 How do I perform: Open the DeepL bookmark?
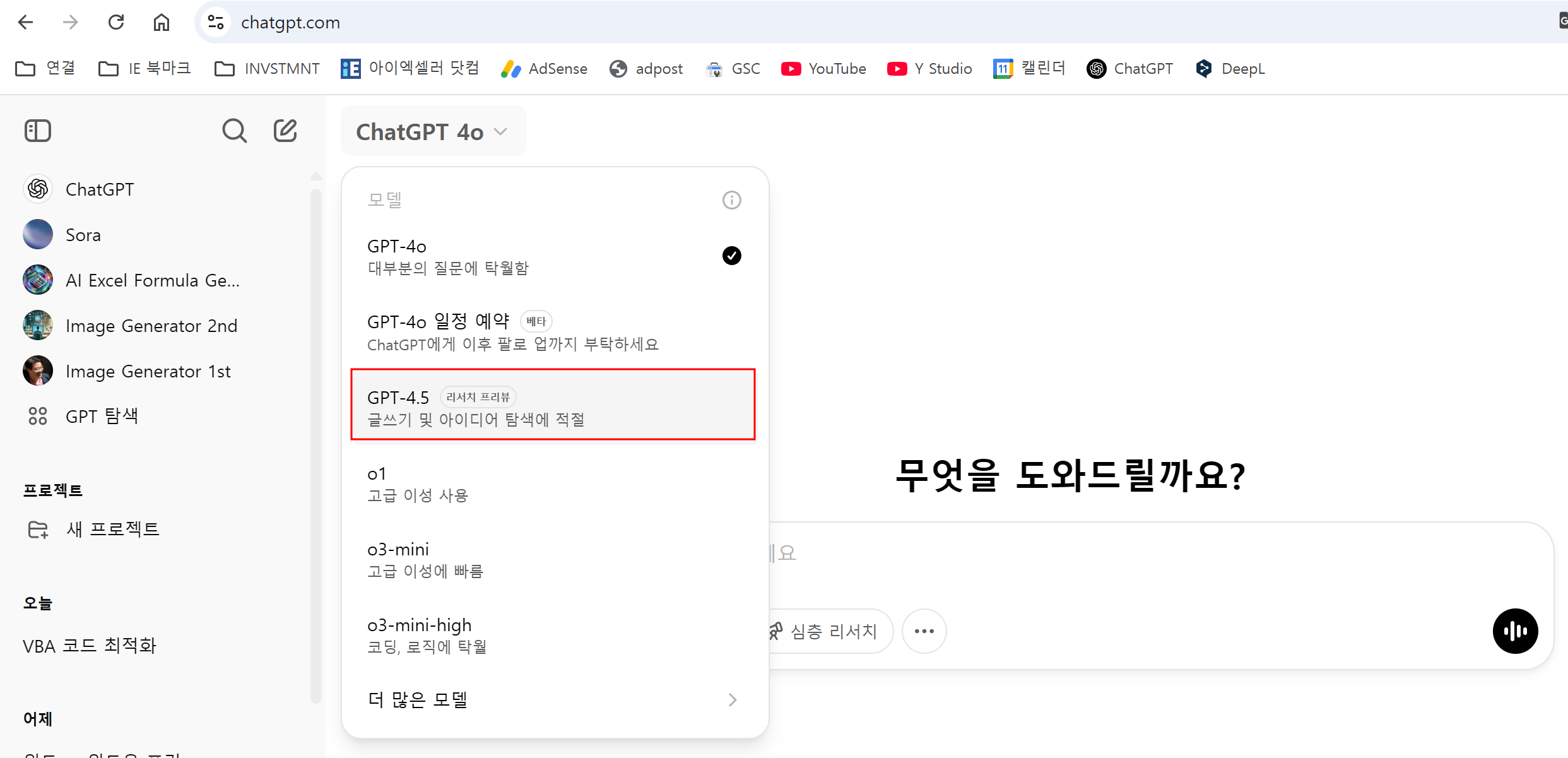coord(1230,68)
